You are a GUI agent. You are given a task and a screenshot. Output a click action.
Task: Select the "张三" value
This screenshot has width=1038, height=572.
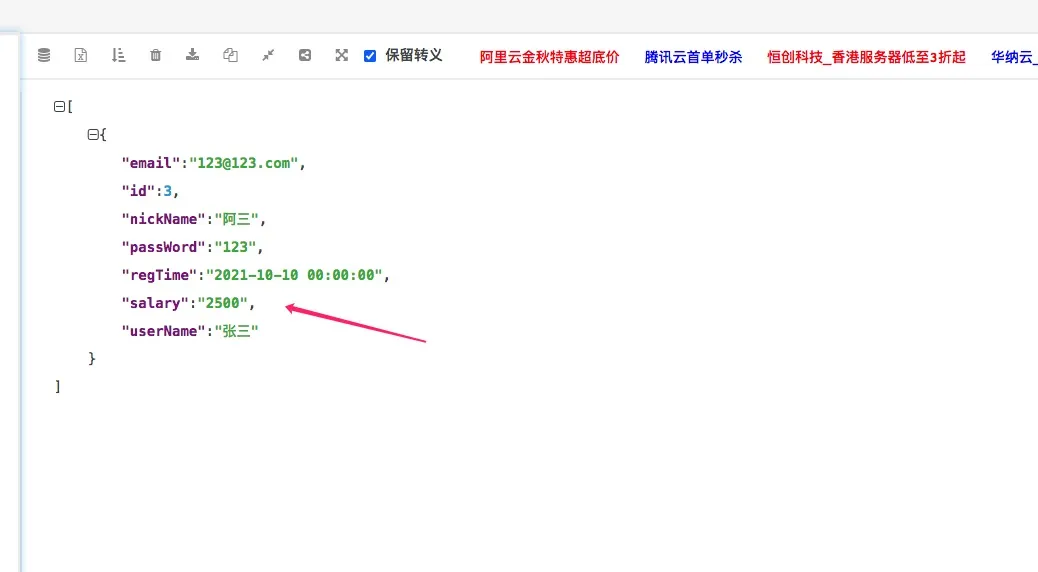pyautogui.click(x=236, y=331)
